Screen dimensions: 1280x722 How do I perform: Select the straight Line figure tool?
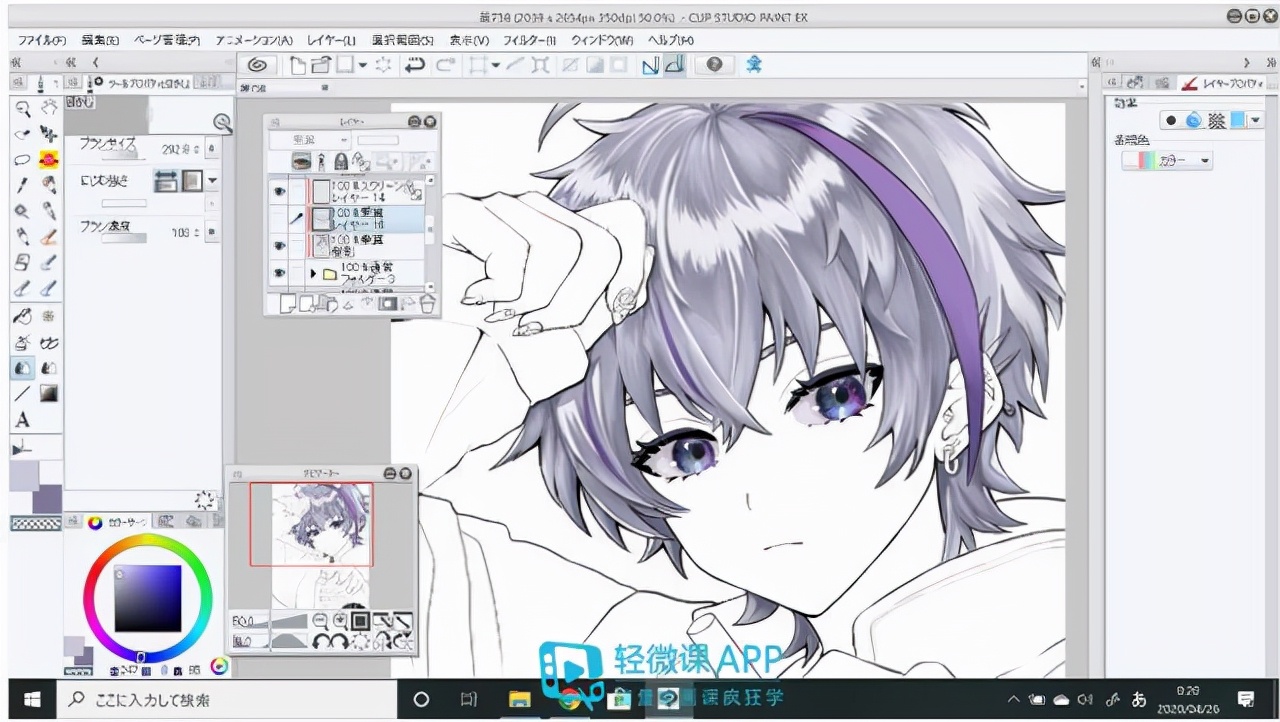tap(22, 394)
